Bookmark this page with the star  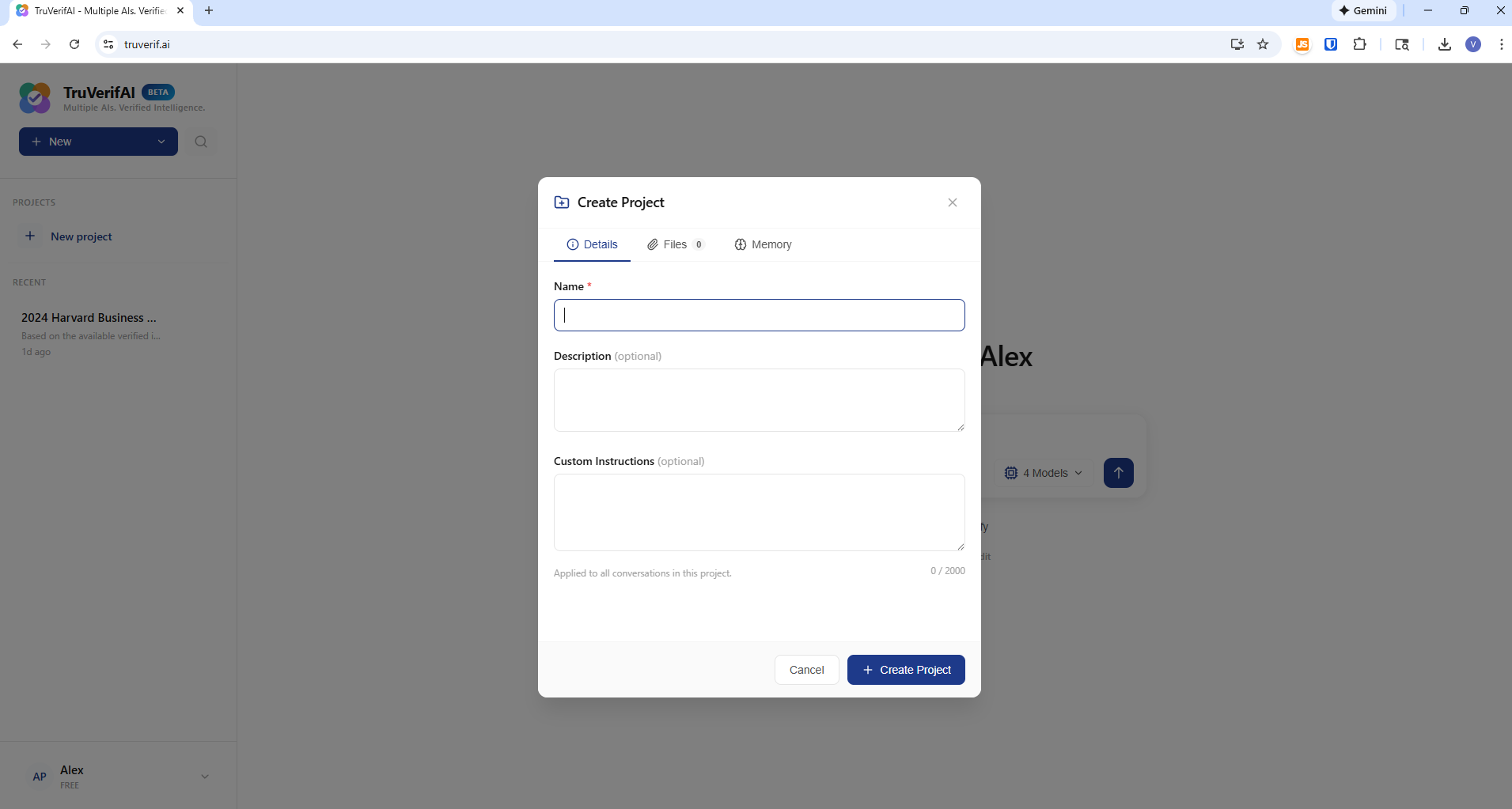pos(1263,44)
